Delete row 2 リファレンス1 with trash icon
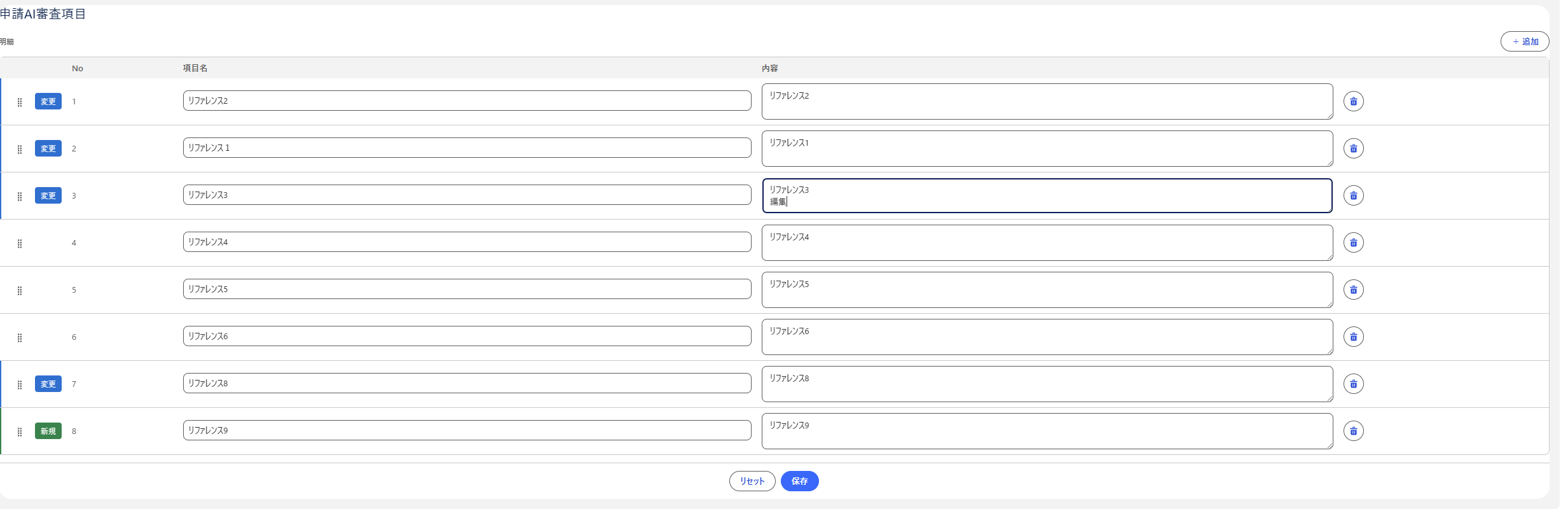Viewport: 1568px width, 511px height. click(1353, 148)
